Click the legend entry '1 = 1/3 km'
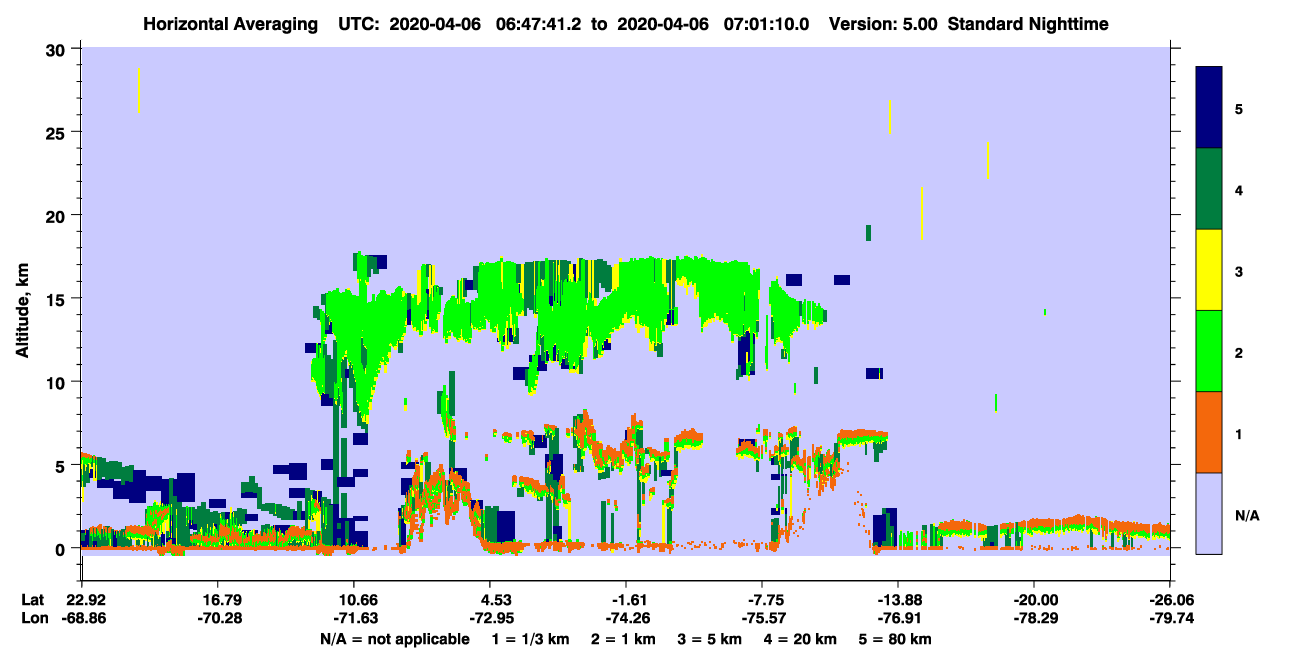The image size is (1300, 667). pyautogui.click(x=529, y=639)
